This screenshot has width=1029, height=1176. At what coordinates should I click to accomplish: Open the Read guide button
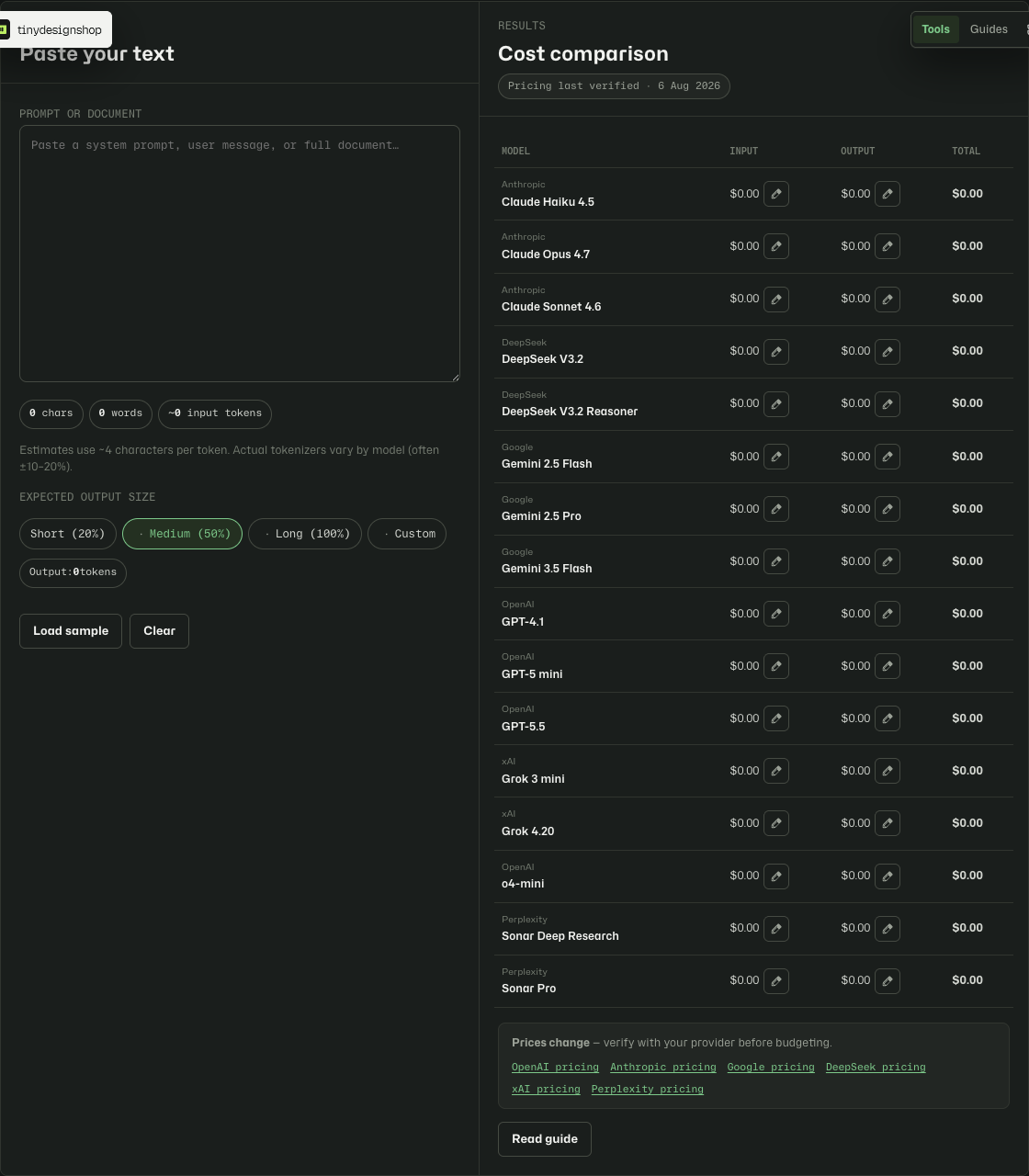coord(545,1139)
